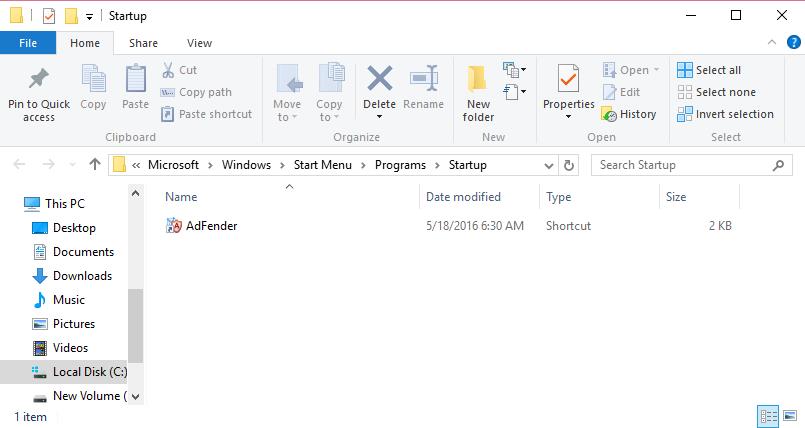Open the Quick Access Toolbar dropdown
This screenshot has width=805, height=428.
[90, 16]
